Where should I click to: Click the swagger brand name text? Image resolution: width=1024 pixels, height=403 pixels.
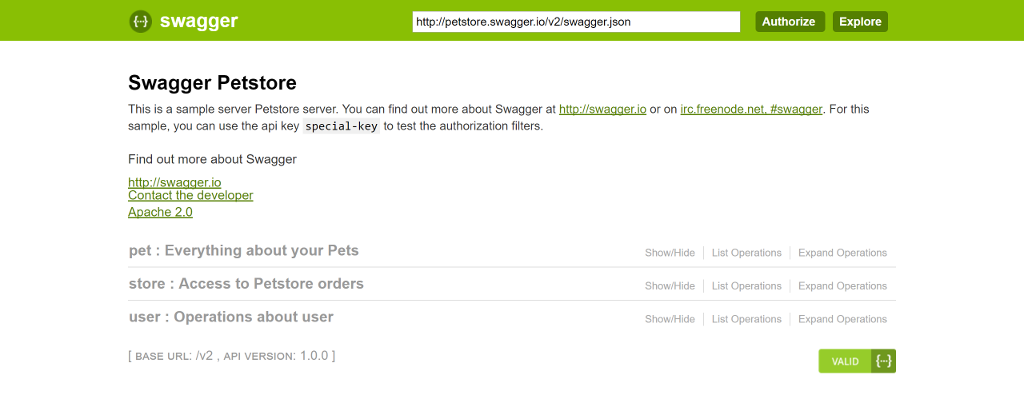198,21
